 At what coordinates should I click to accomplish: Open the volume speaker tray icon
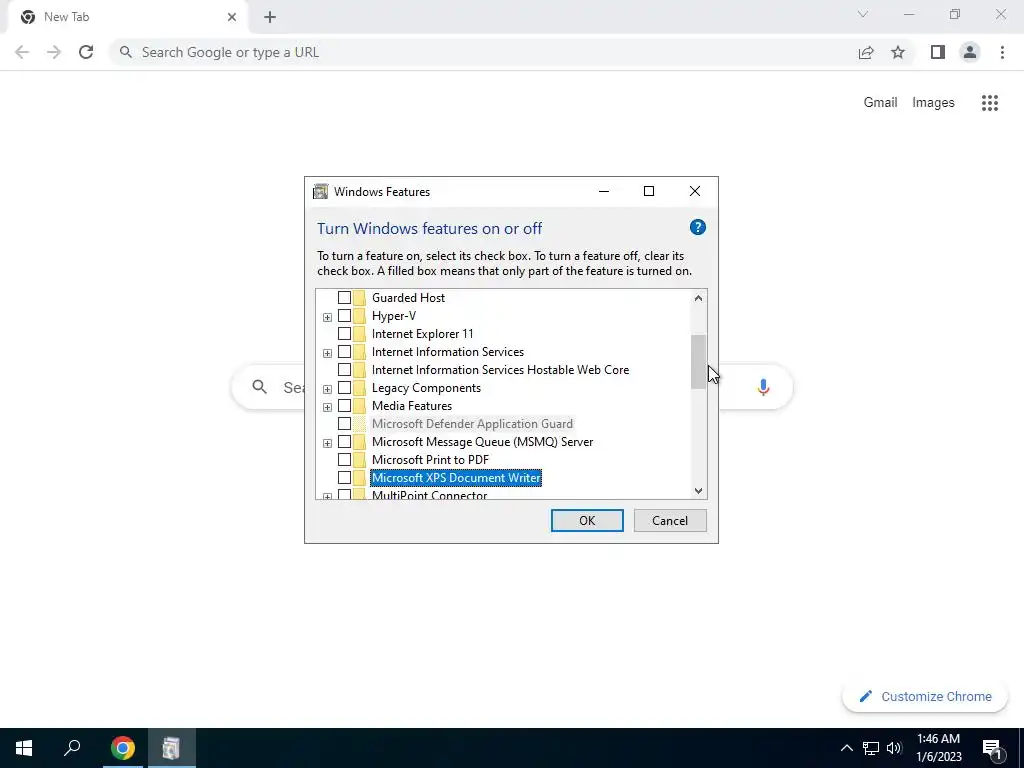(x=894, y=748)
